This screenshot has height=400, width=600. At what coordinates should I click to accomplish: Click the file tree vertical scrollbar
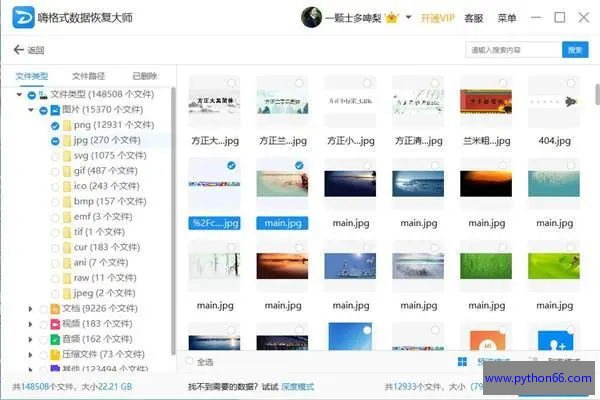tap(173, 220)
